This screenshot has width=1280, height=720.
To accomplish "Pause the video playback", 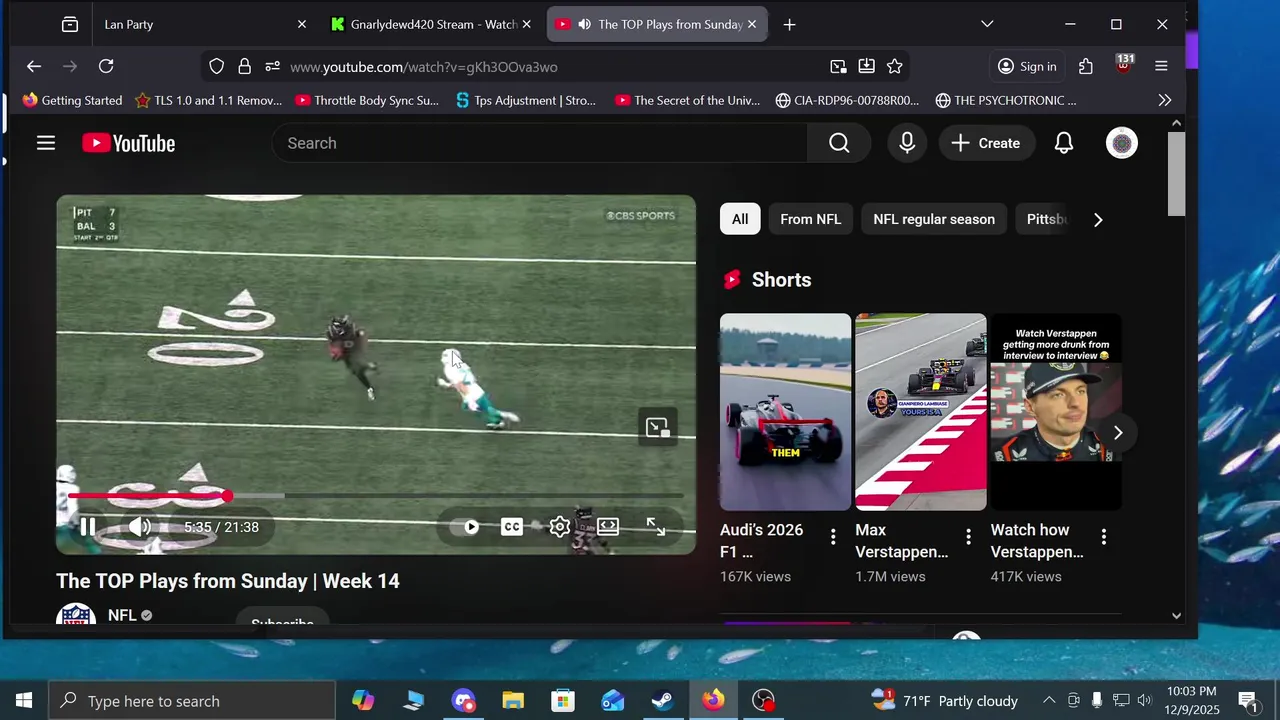I will (88, 527).
